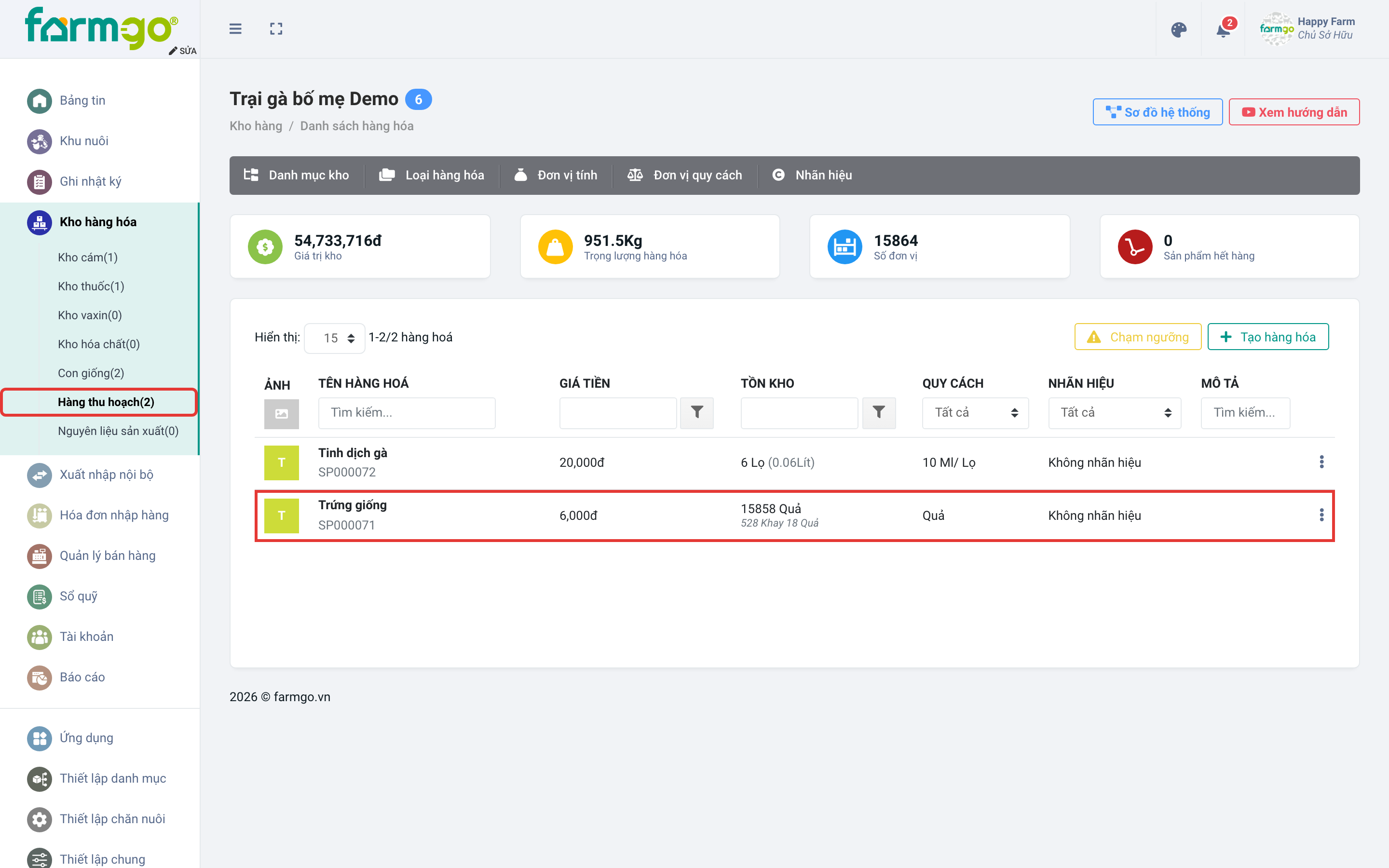Open Loại hàng hóa tab
Image resolution: width=1389 pixels, height=868 pixels.
point(432,175)
